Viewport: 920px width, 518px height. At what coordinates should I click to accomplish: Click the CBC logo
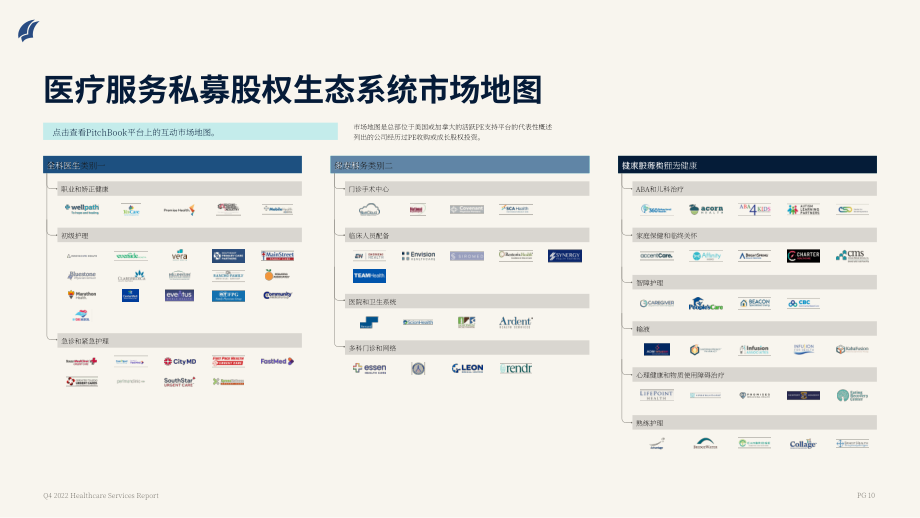coord(803,303)
